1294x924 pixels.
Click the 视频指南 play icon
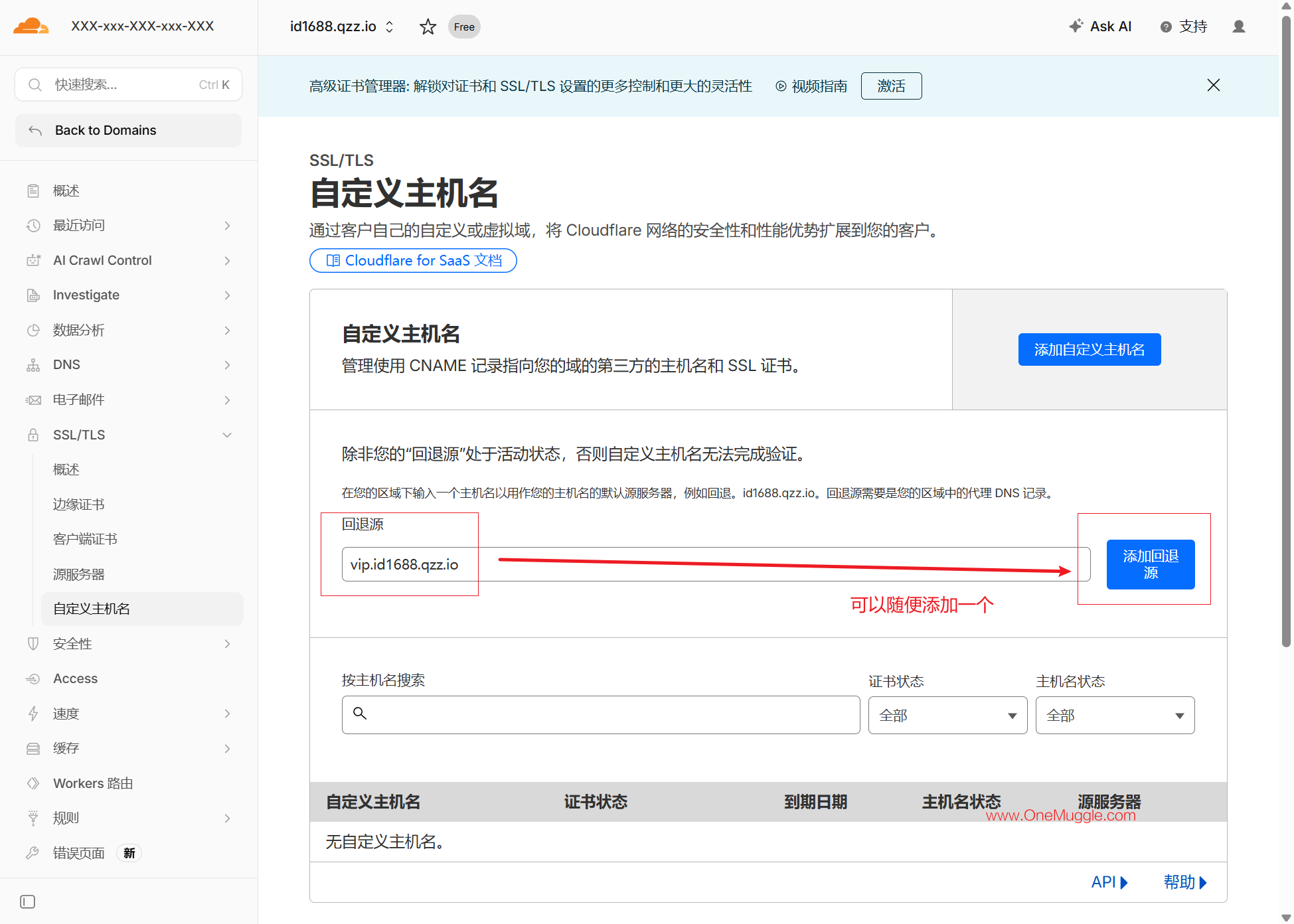click(x=781, y=86)
